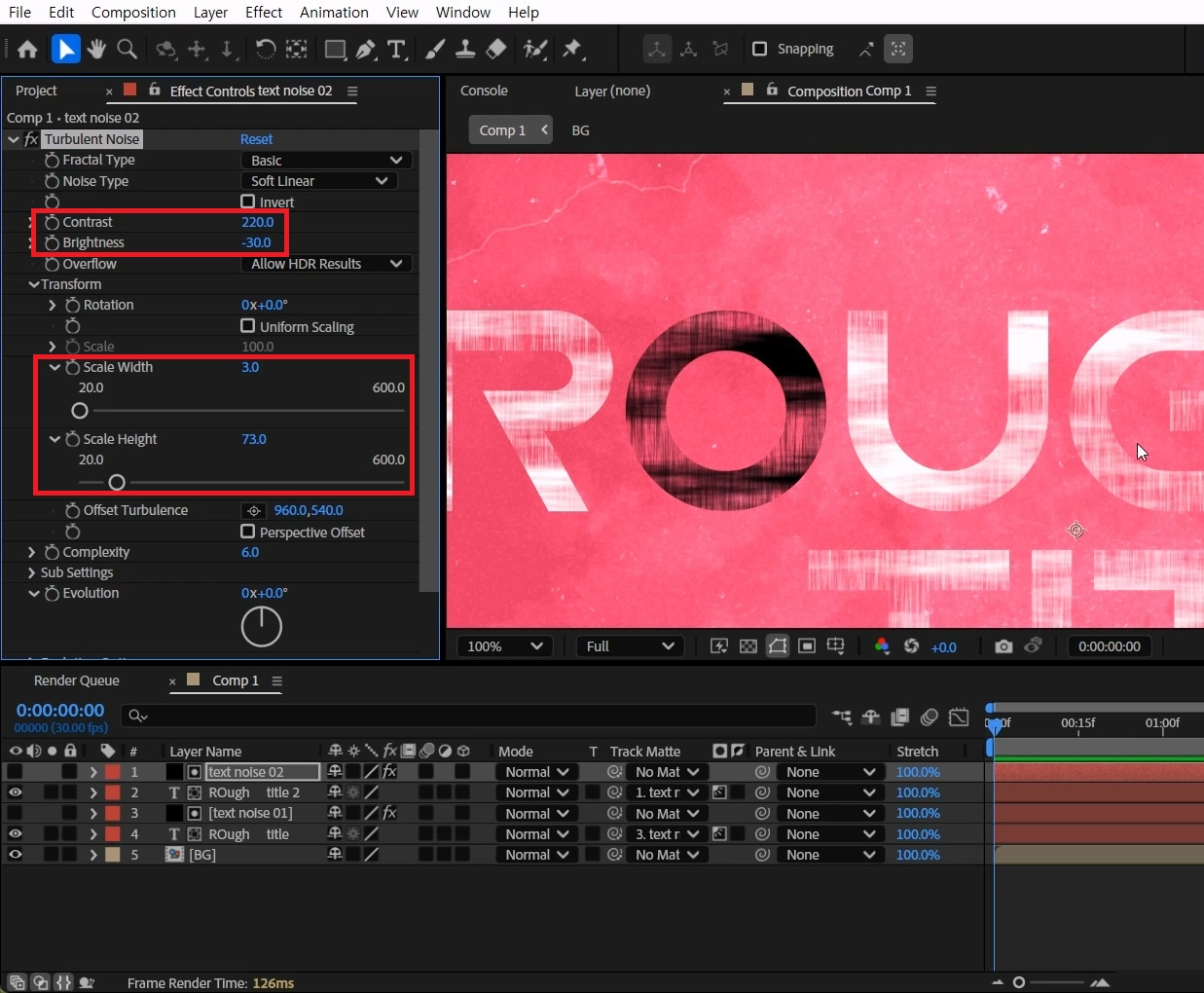Click the Scale Width slider handle

pyautogui.click(x=80, y=411)
